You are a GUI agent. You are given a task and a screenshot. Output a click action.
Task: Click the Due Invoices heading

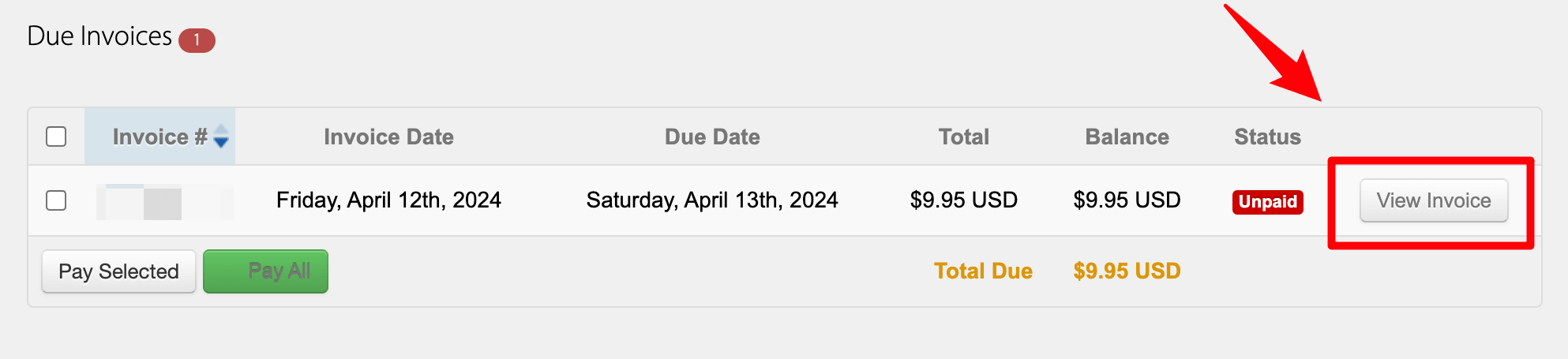99,36
